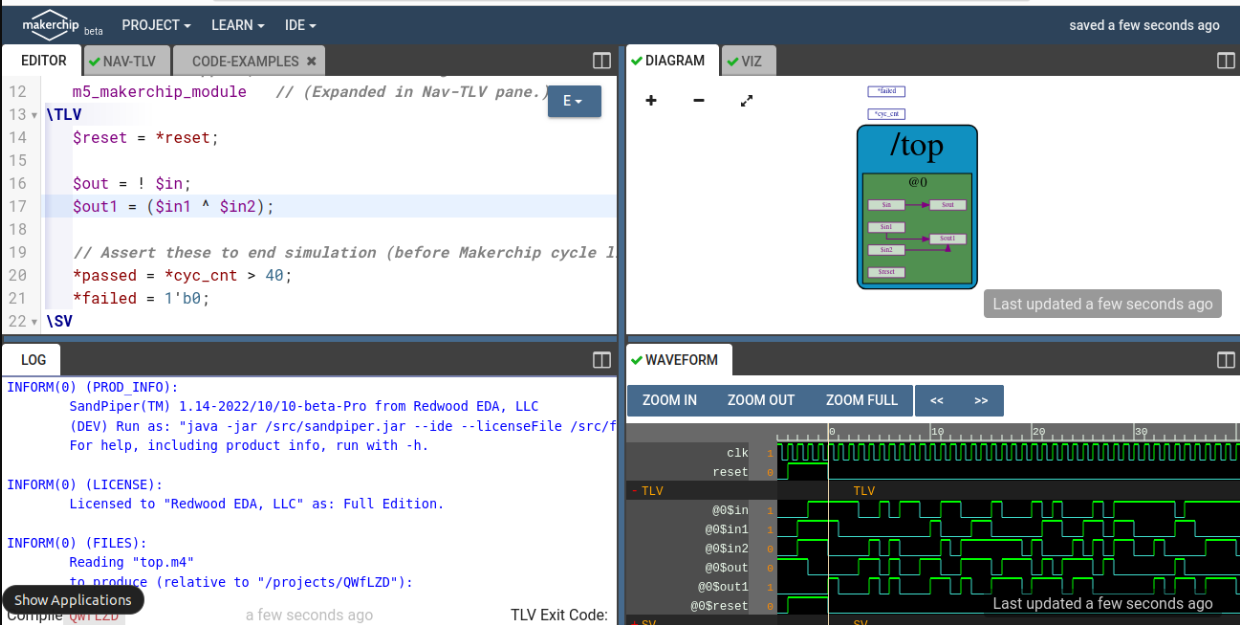Split the LOG pane using its split icon

(x=601, y=360)
